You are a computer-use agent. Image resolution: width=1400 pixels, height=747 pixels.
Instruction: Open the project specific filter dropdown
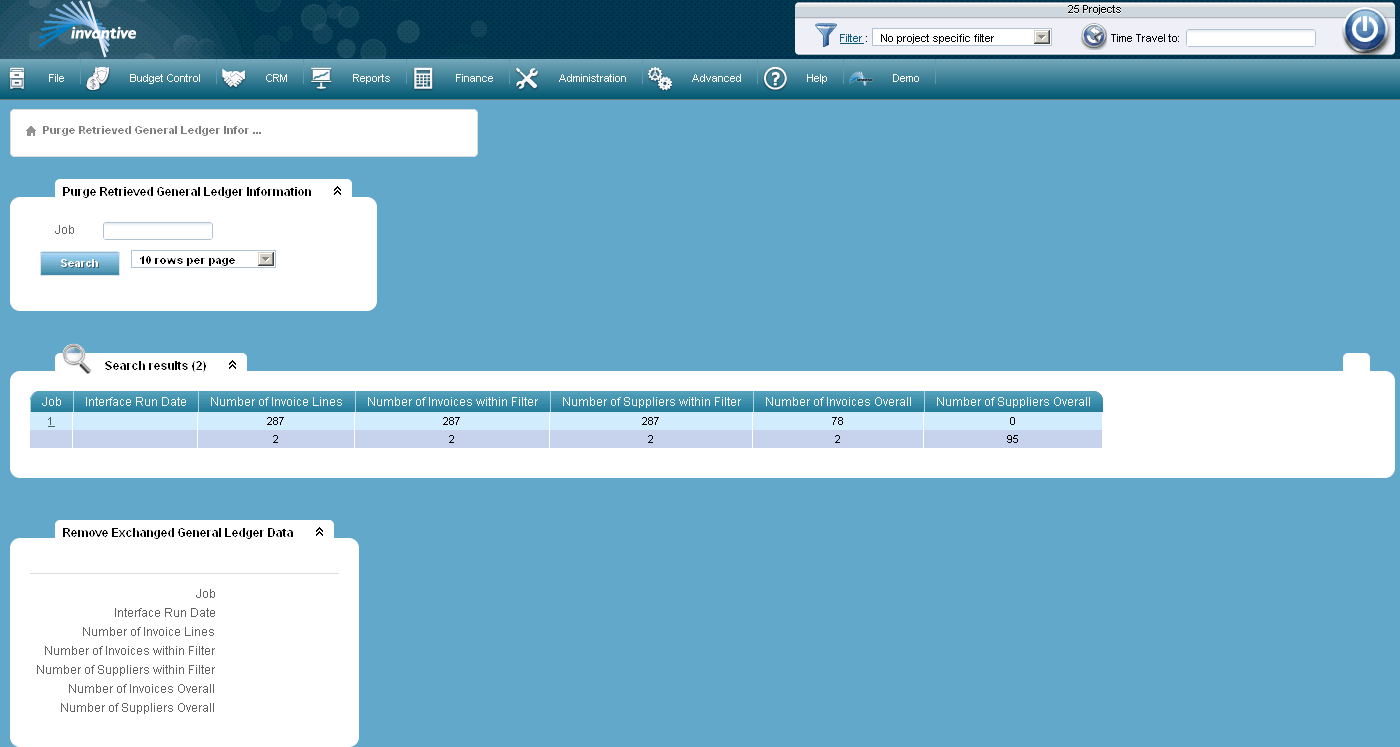(1040, 37)
